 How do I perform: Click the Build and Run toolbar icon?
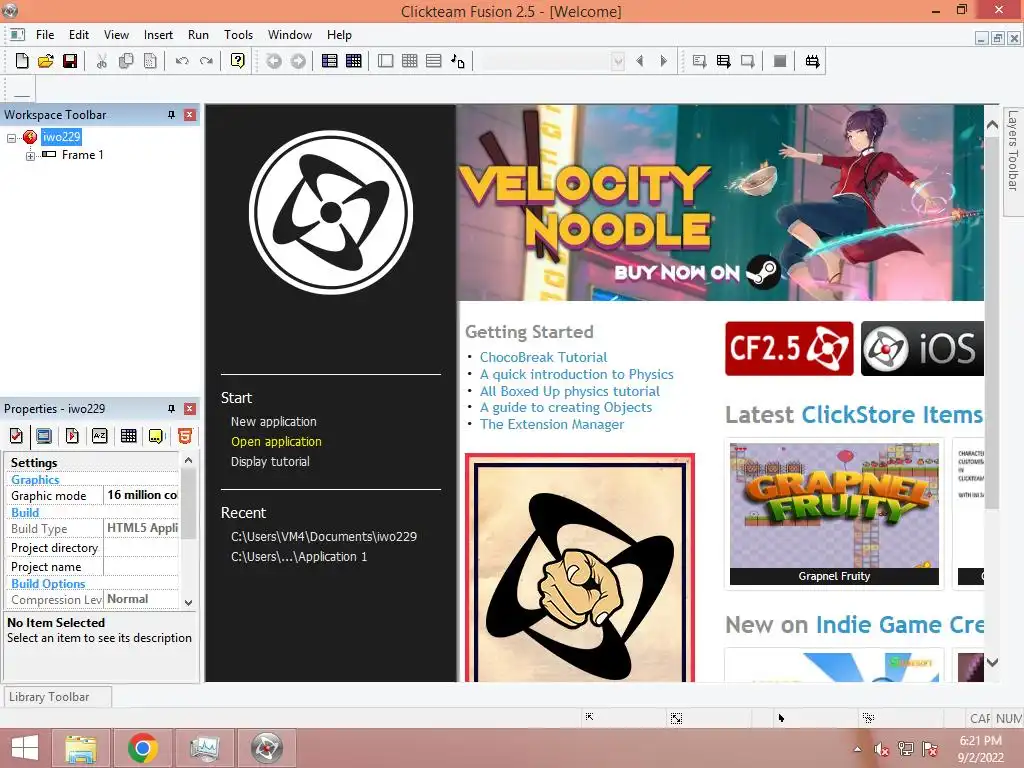(x=812, y=61)
